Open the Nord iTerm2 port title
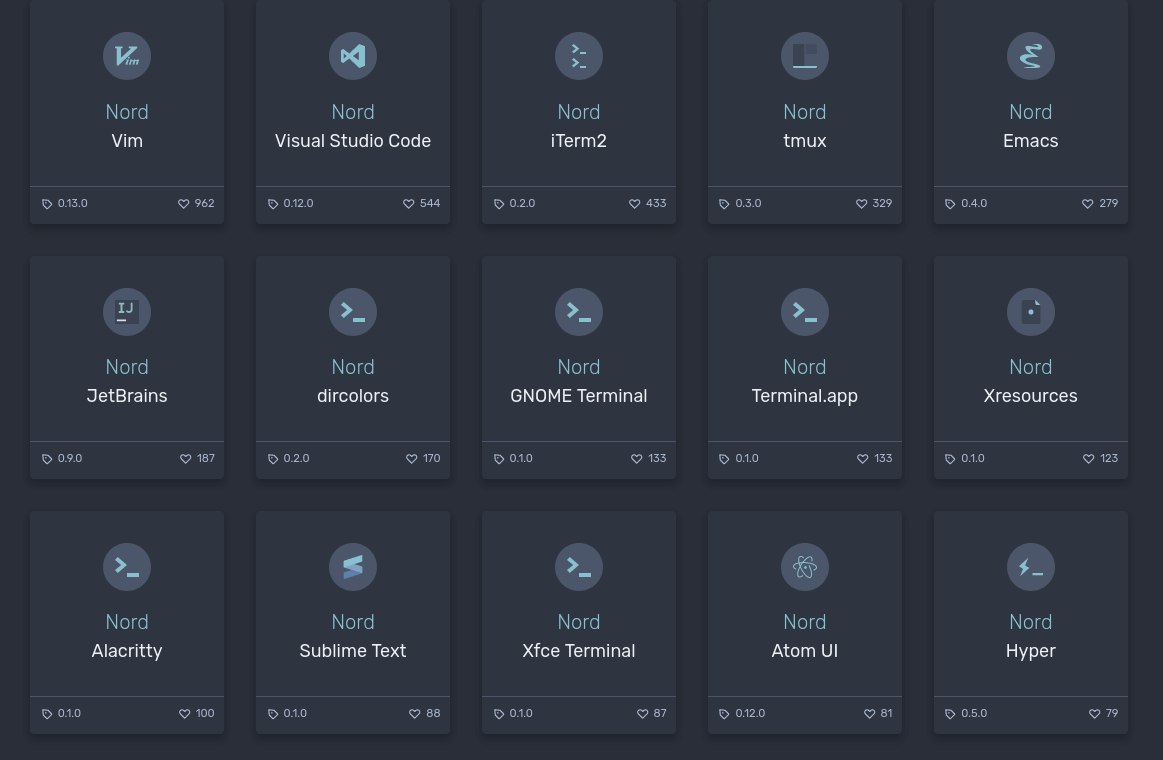The width and height of the screenshot is (1163, 760). click(x=579, y=126)
